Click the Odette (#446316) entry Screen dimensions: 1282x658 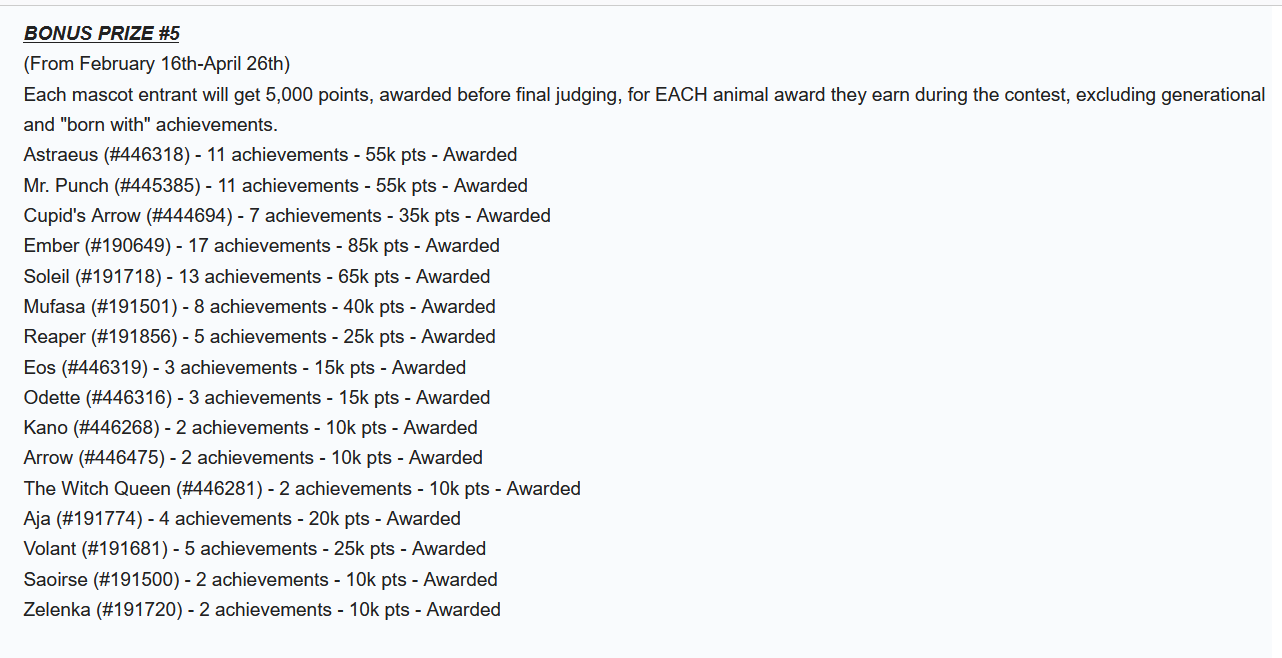257,397
